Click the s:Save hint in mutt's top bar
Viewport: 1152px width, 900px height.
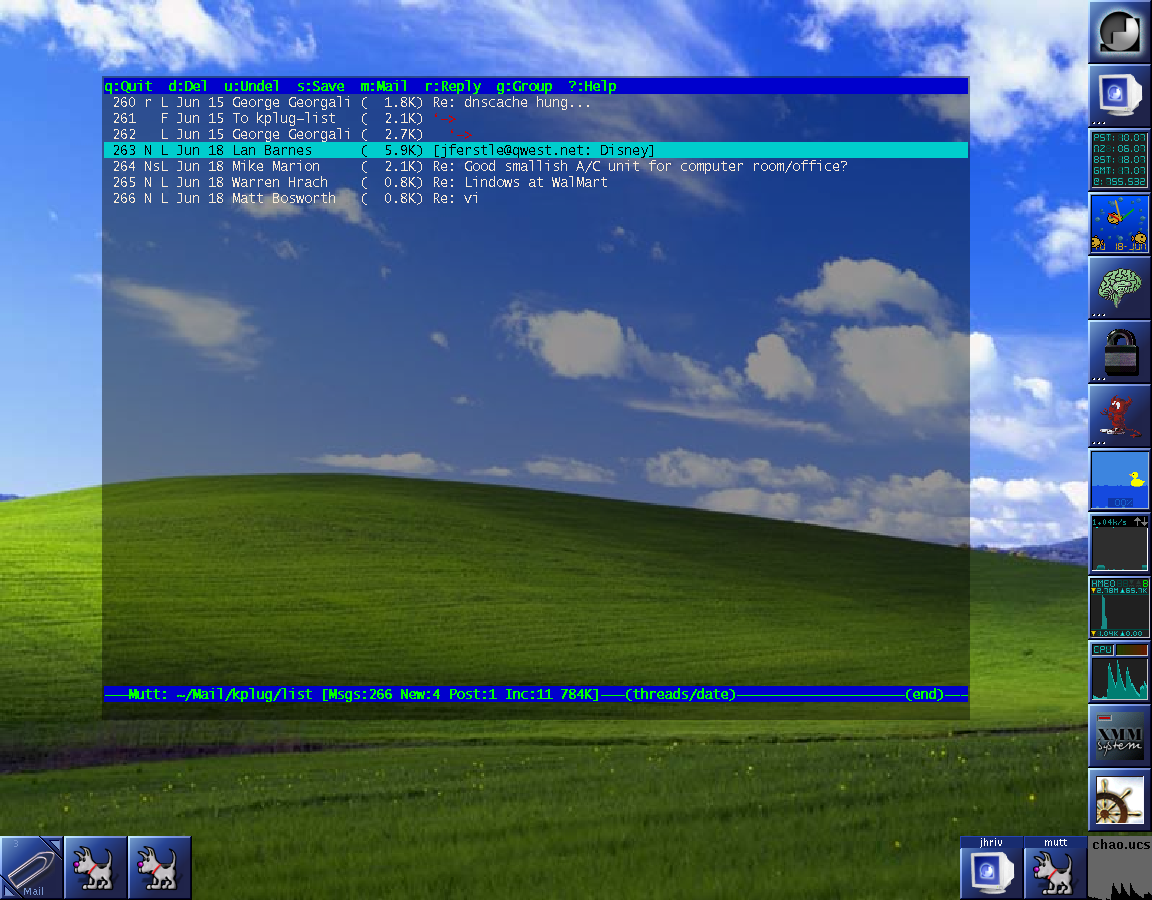(320, 86)
